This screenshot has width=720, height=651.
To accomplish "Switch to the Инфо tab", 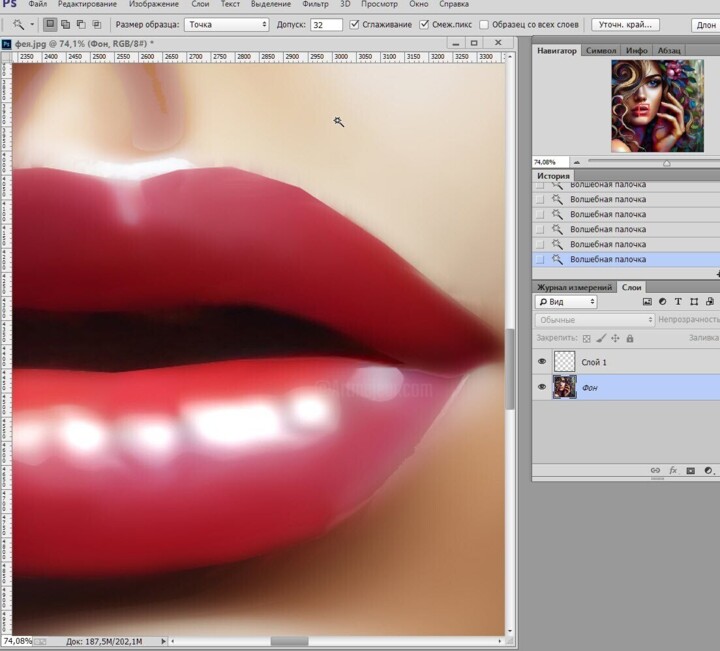I will pos(636,51).
